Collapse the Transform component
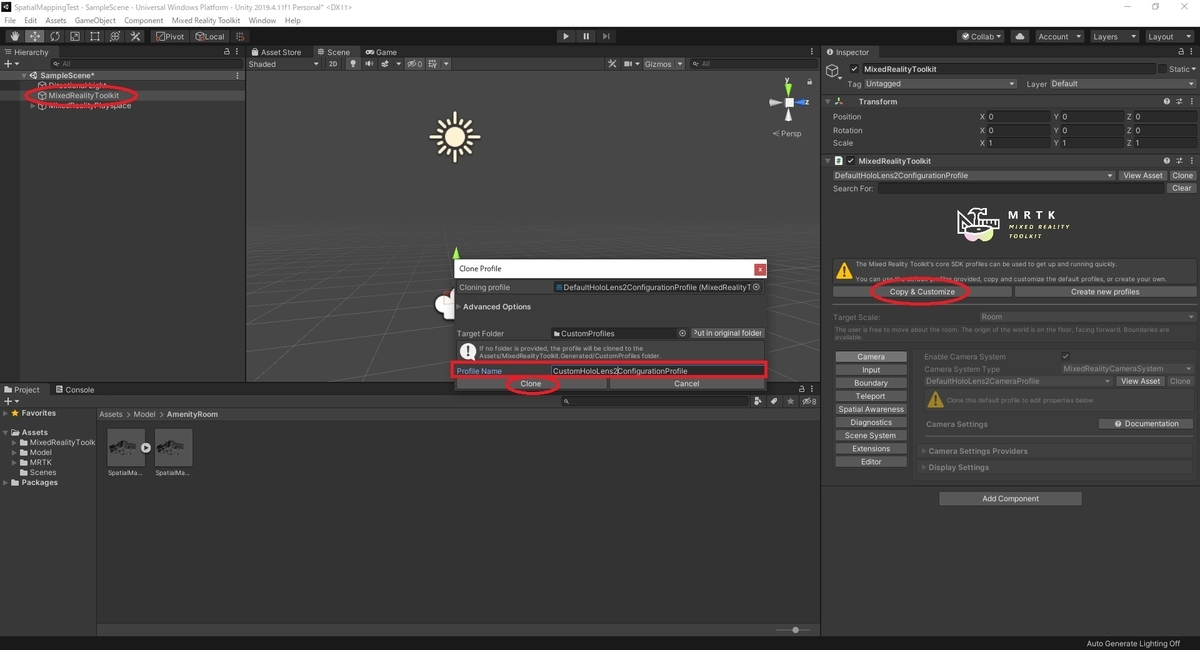 click(828, 101)
